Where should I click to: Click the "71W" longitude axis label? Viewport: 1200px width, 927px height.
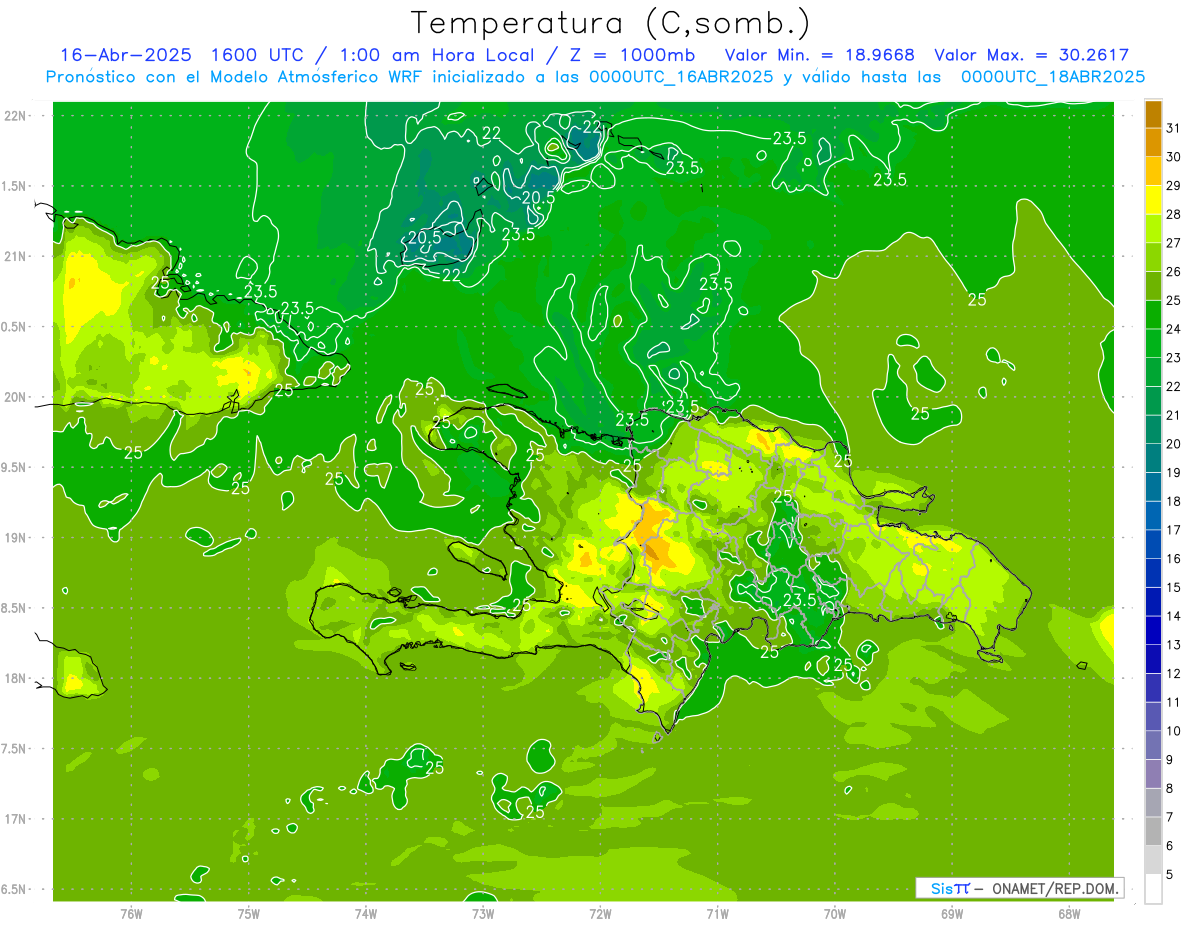coord(717,914)
